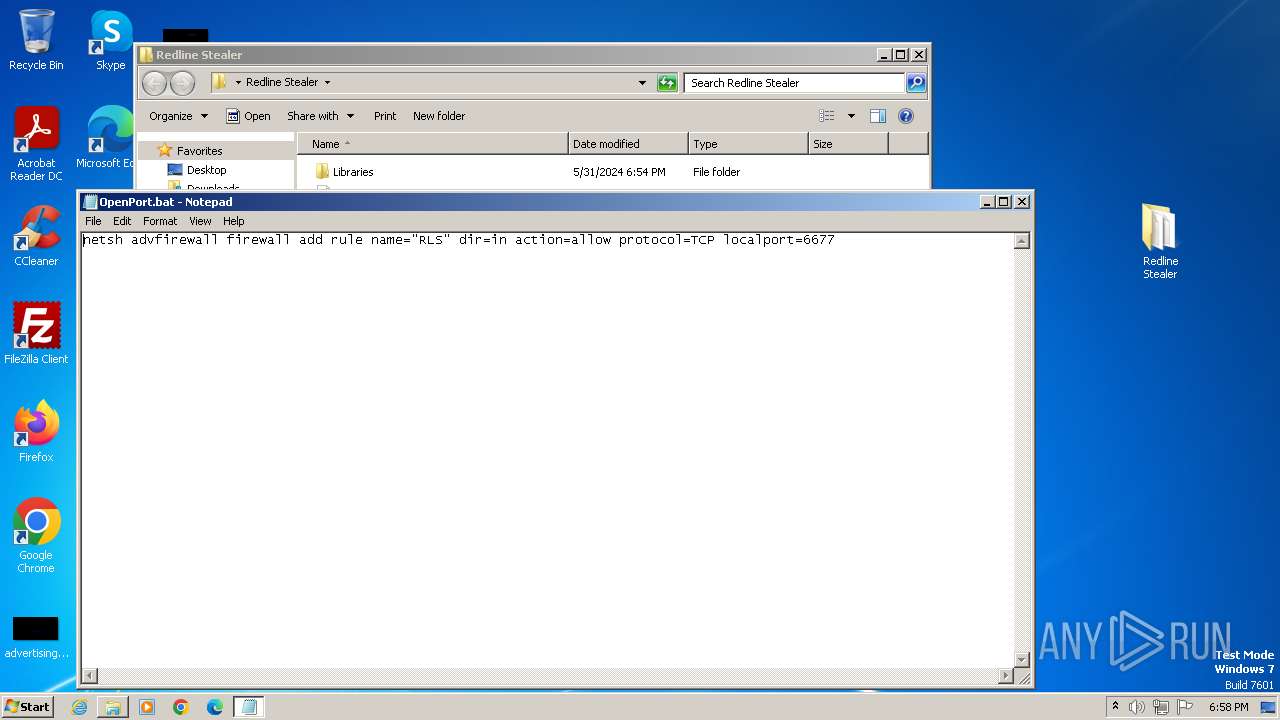Select the Notepad taskbar button
Viewport: 1280px width, 720px height.
(249, 707)
